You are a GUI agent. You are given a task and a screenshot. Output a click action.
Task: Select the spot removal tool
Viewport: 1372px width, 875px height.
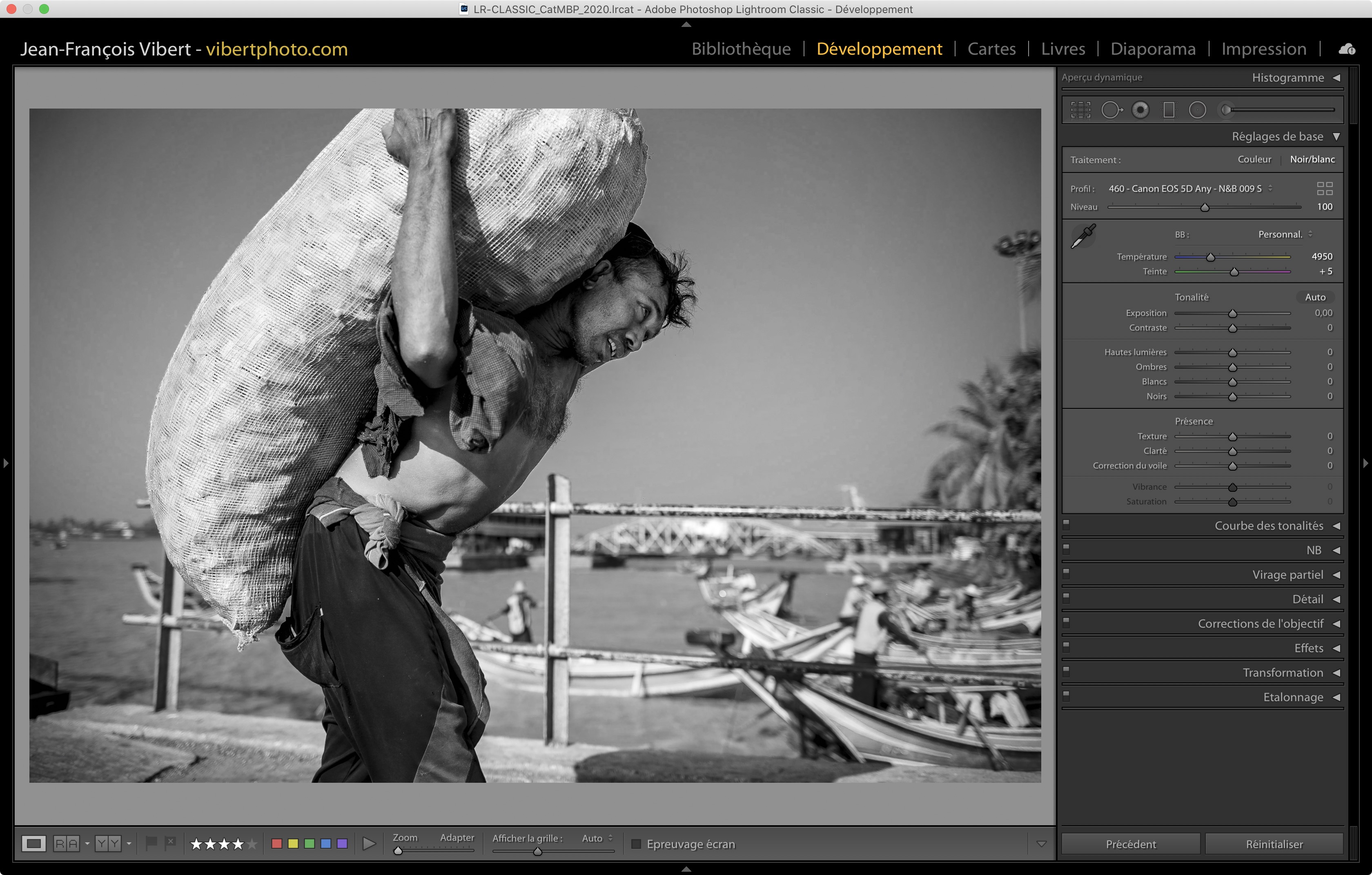[x=1111, y=110]
